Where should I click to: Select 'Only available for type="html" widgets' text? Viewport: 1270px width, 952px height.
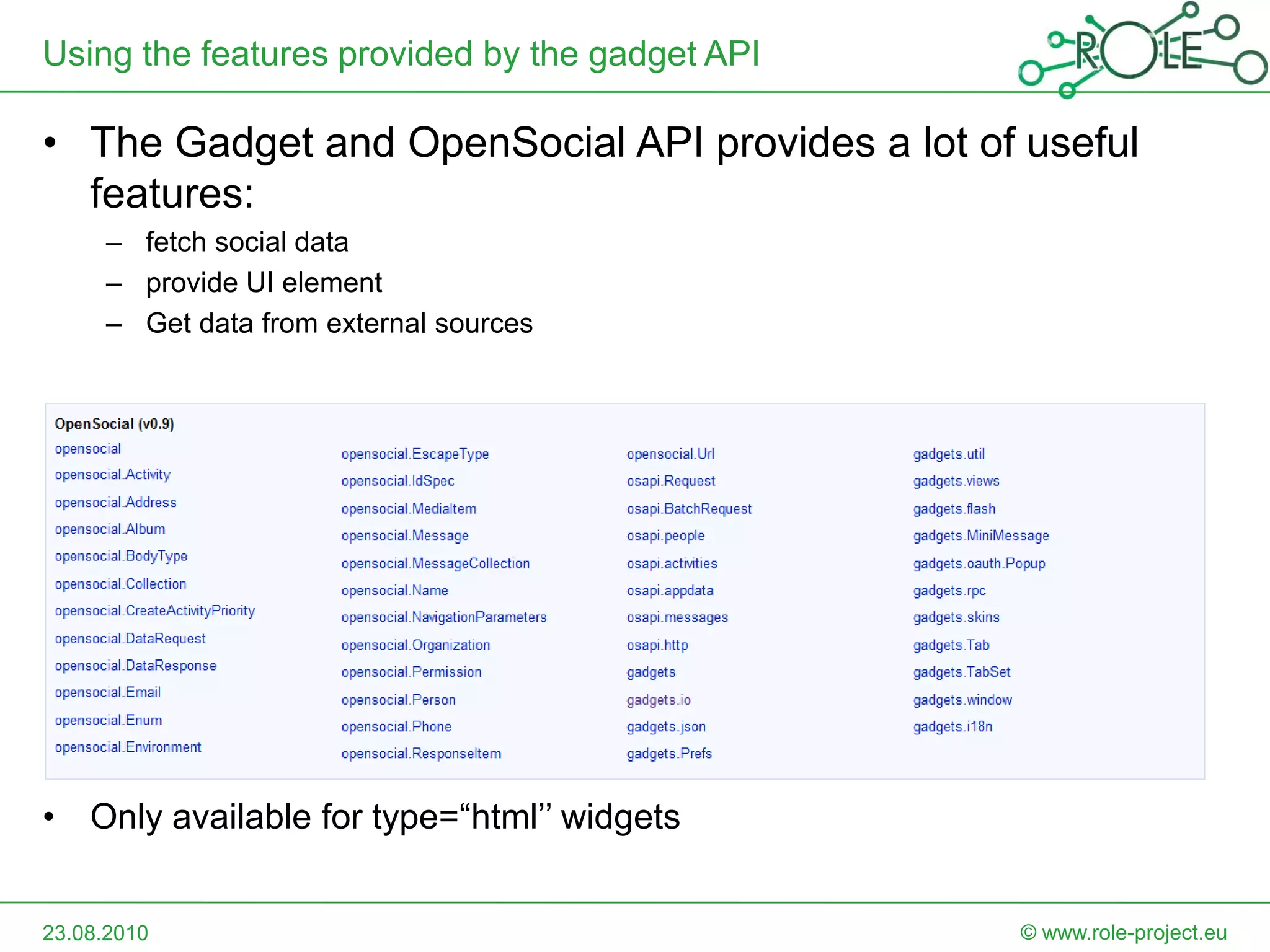pos(385,817)
